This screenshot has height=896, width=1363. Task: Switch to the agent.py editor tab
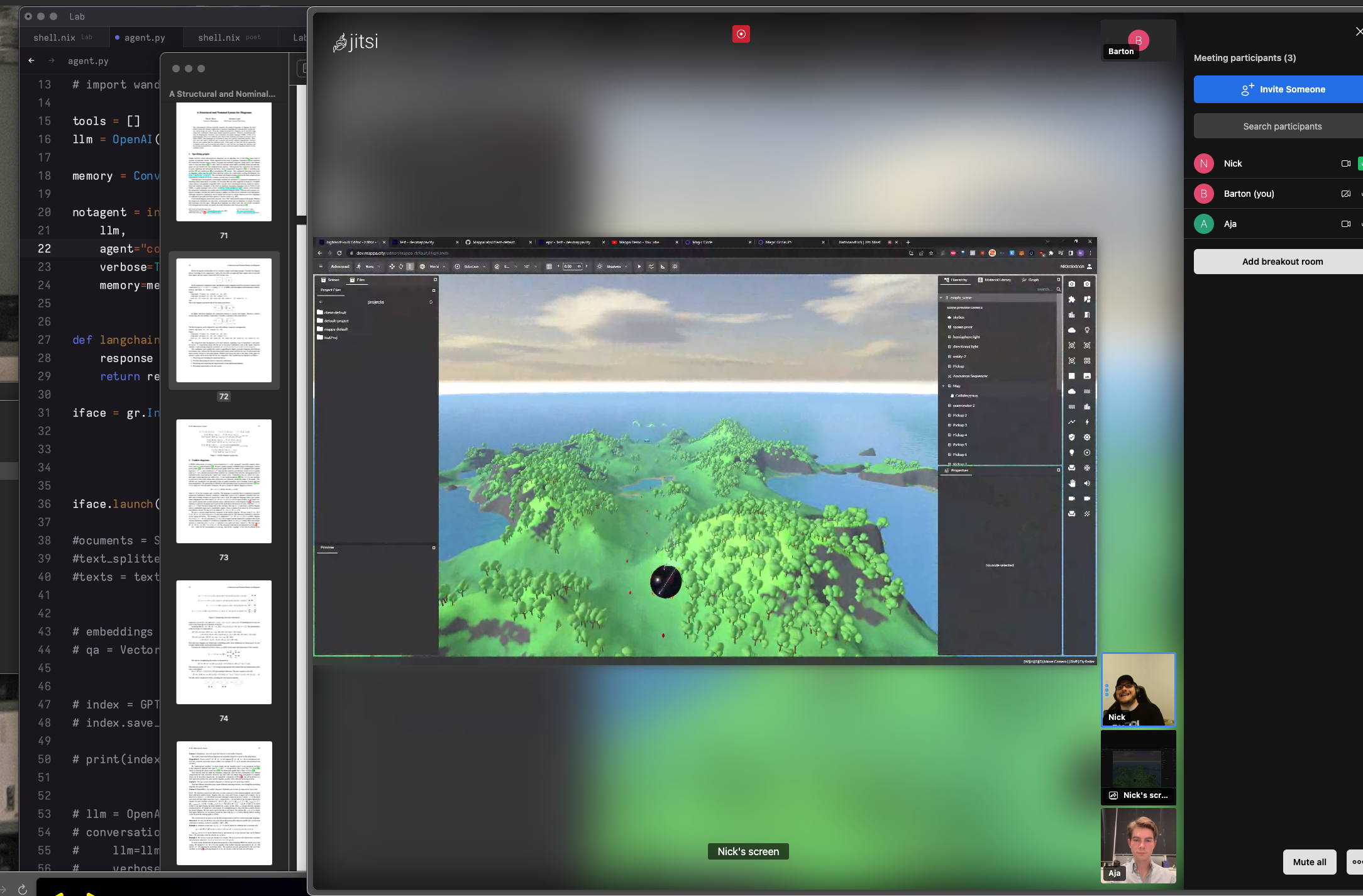(145, 38)
